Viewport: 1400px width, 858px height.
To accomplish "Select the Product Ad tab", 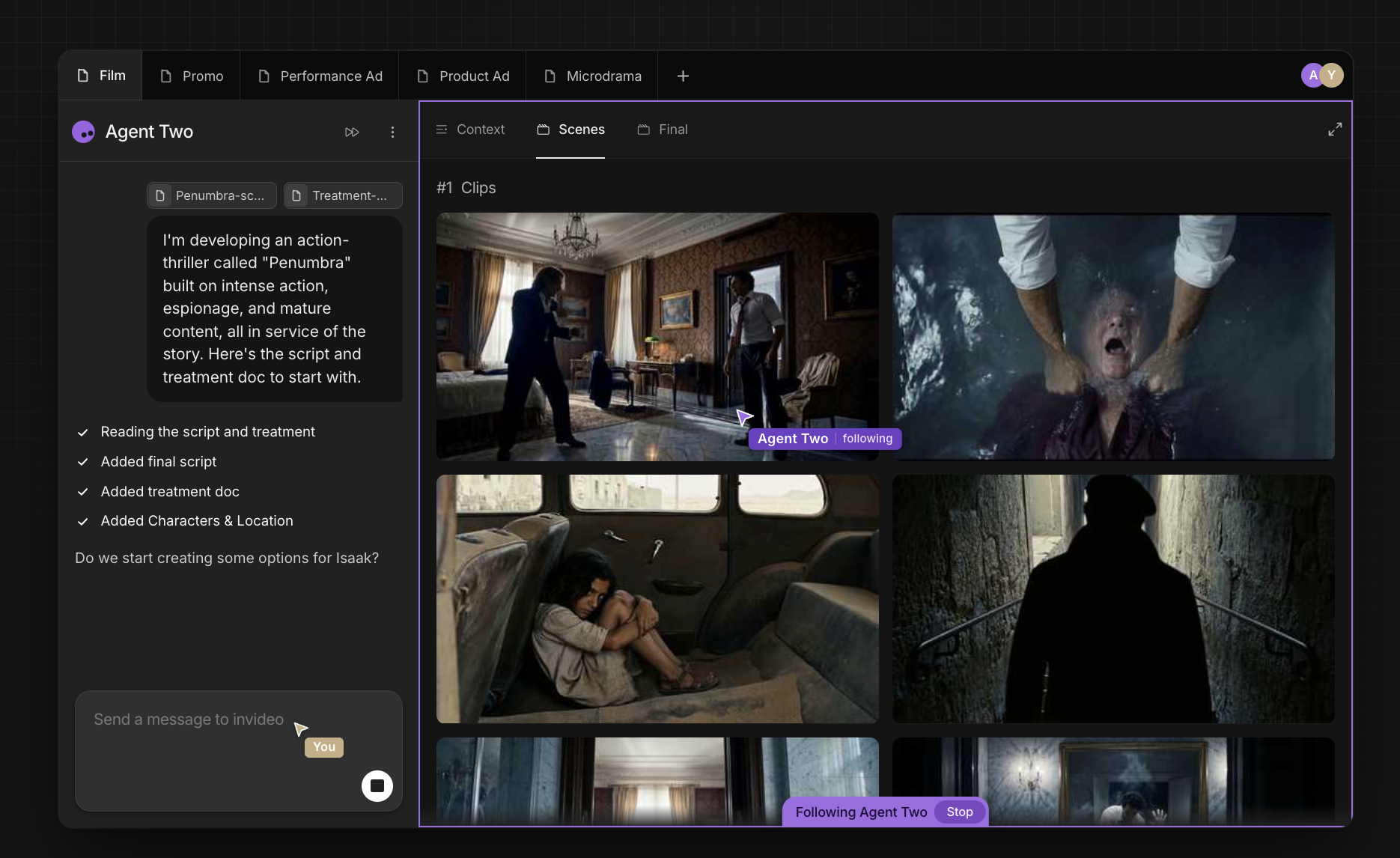I will (463, 76).
